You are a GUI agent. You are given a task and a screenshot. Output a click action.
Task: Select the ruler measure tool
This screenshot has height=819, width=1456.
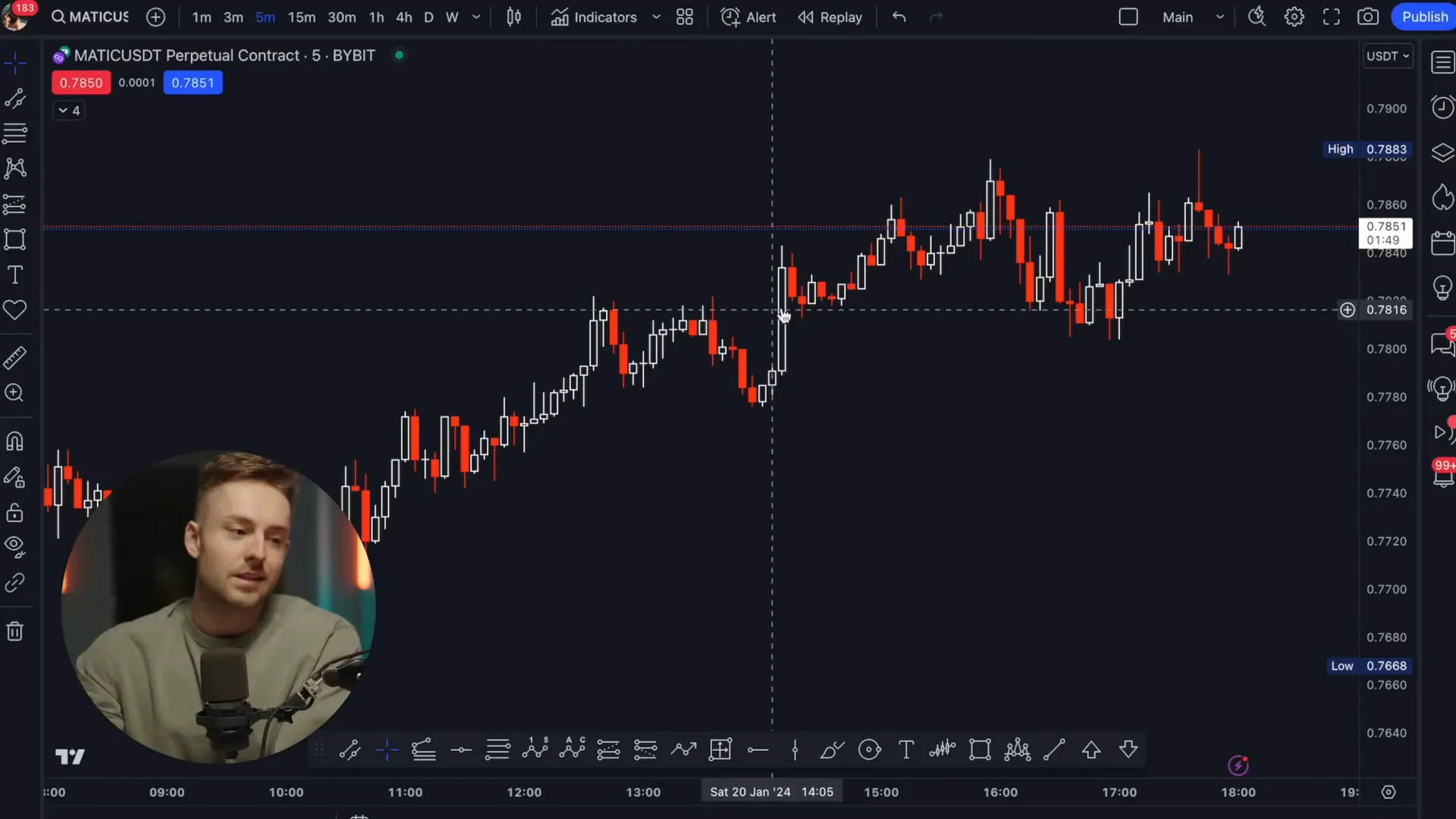pos(15,358)
